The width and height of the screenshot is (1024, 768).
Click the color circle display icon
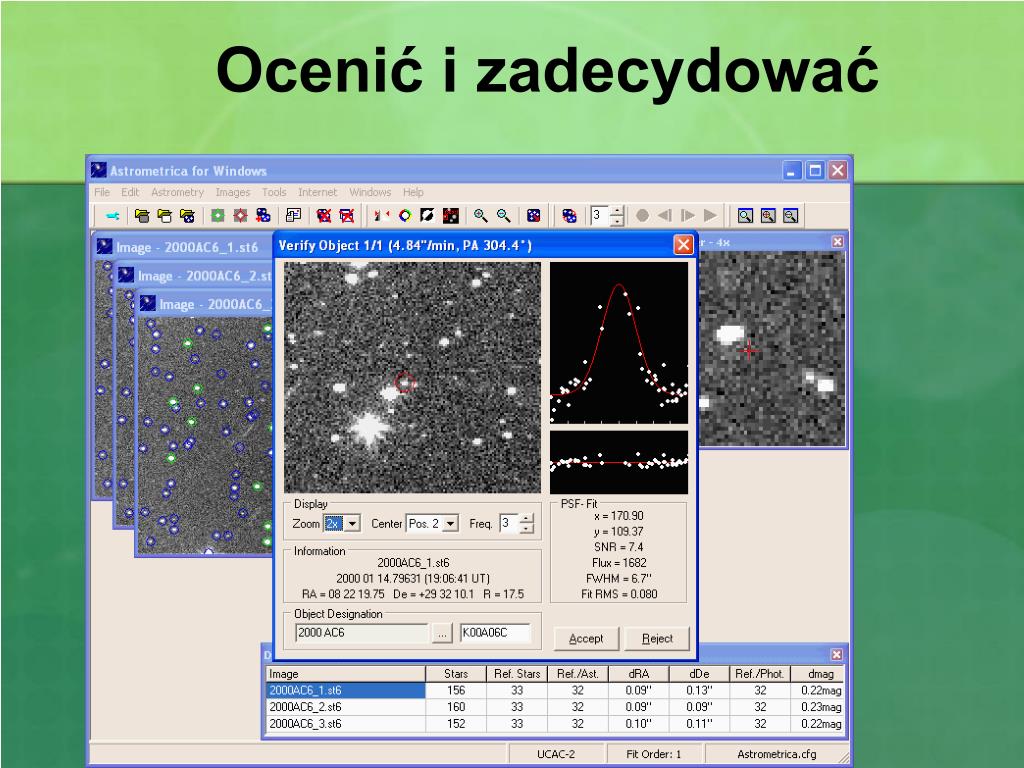[405, 216]
